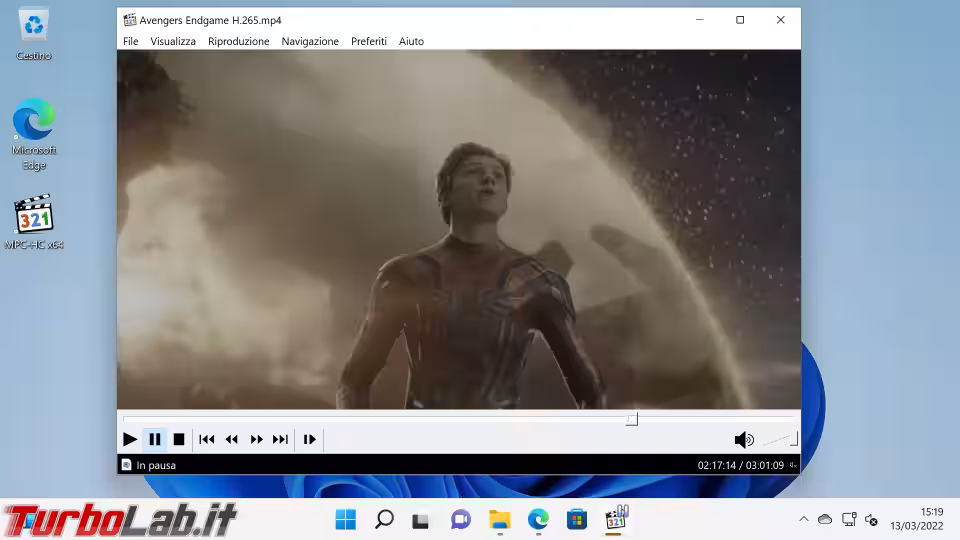The height and width of the screenshot is (540, 960).
Task: Select the Cestino desktop icon
Action: coord(34,34)
